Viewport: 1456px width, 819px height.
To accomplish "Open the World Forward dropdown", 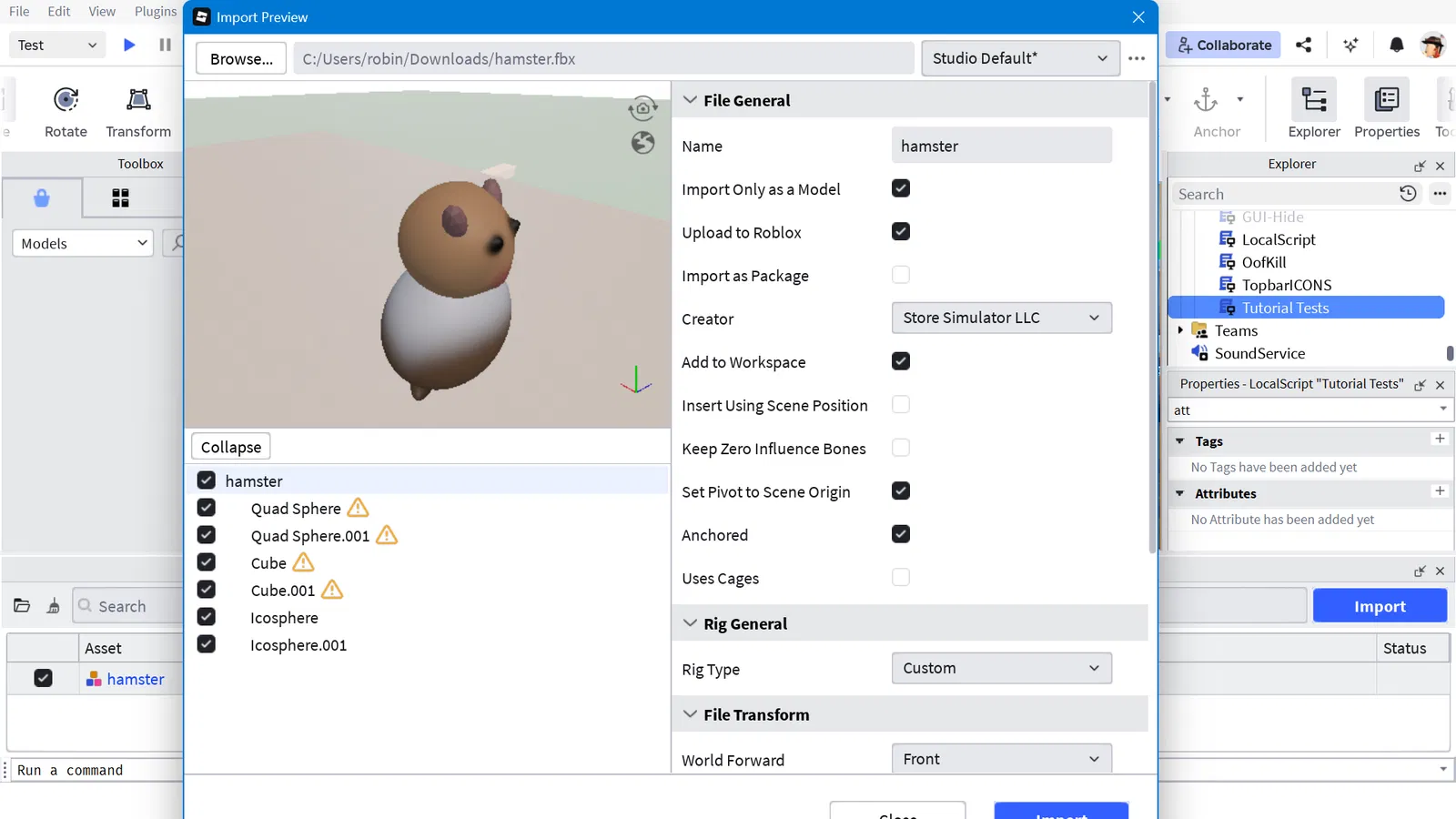I will 1001,759.
